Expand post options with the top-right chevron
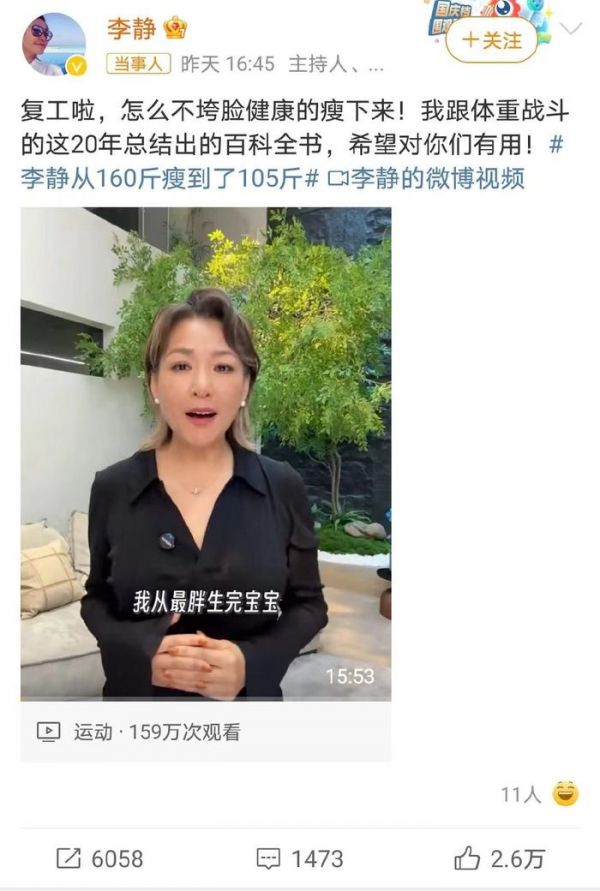The width and height of the screenshot is (600, 891). pos(570,27)
